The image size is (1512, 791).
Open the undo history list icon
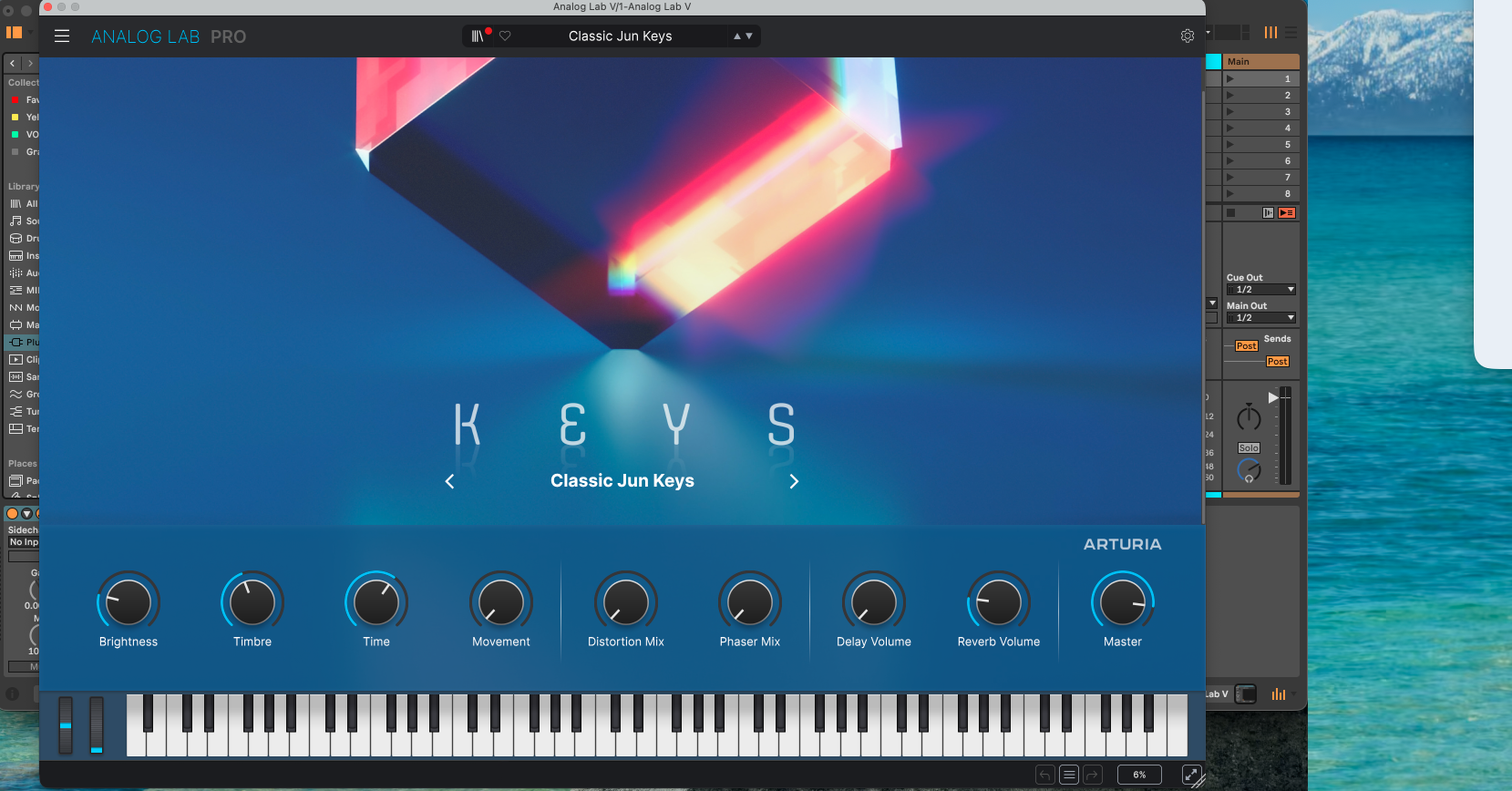pyautogui.click(x=1069, y=775)
